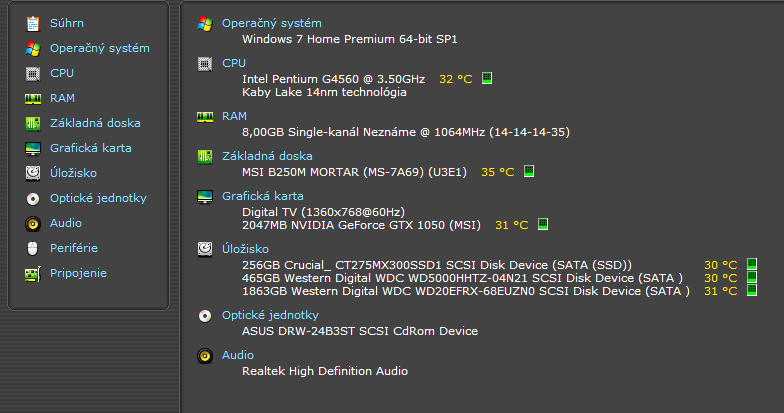Click the RAM module icon in sidebar
The height and width of the screenshot is (413, 784).
[32, 98]
